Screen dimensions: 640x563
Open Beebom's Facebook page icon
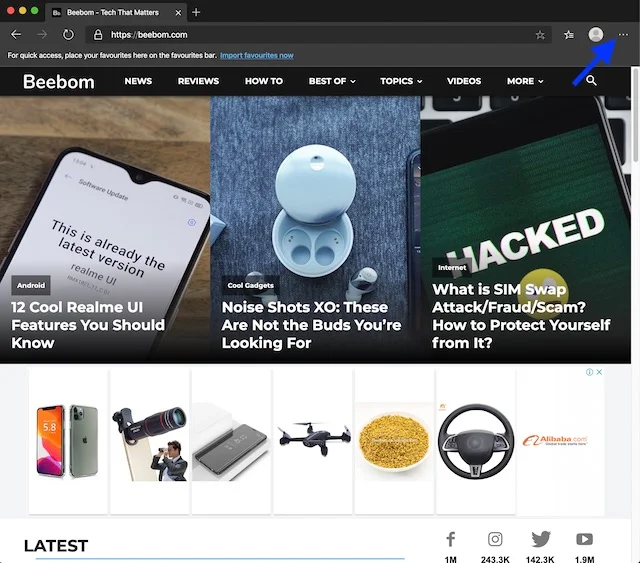tap(451, 539)
